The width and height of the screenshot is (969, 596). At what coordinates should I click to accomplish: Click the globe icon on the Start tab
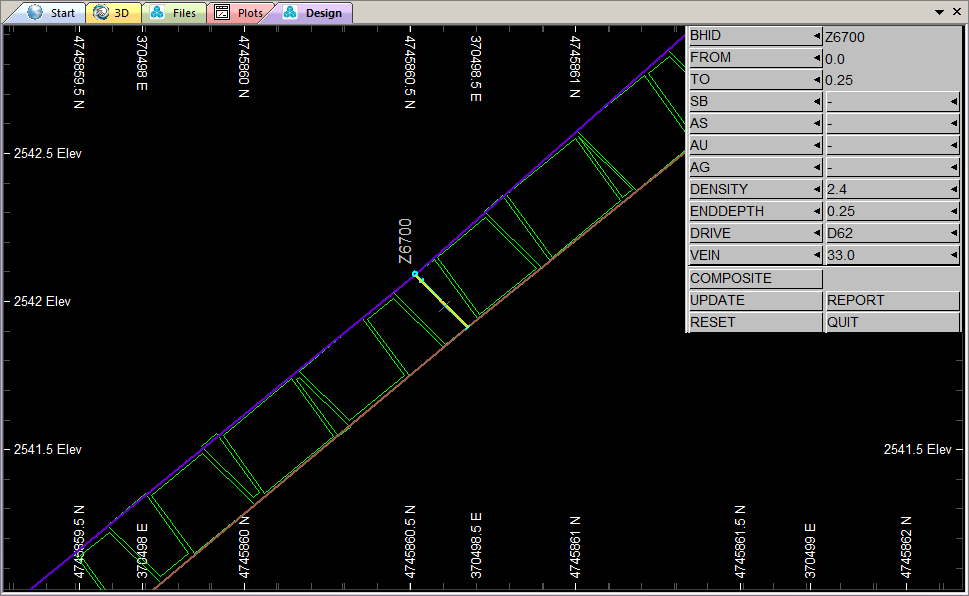pyautogui.click(x=36, y=13)
